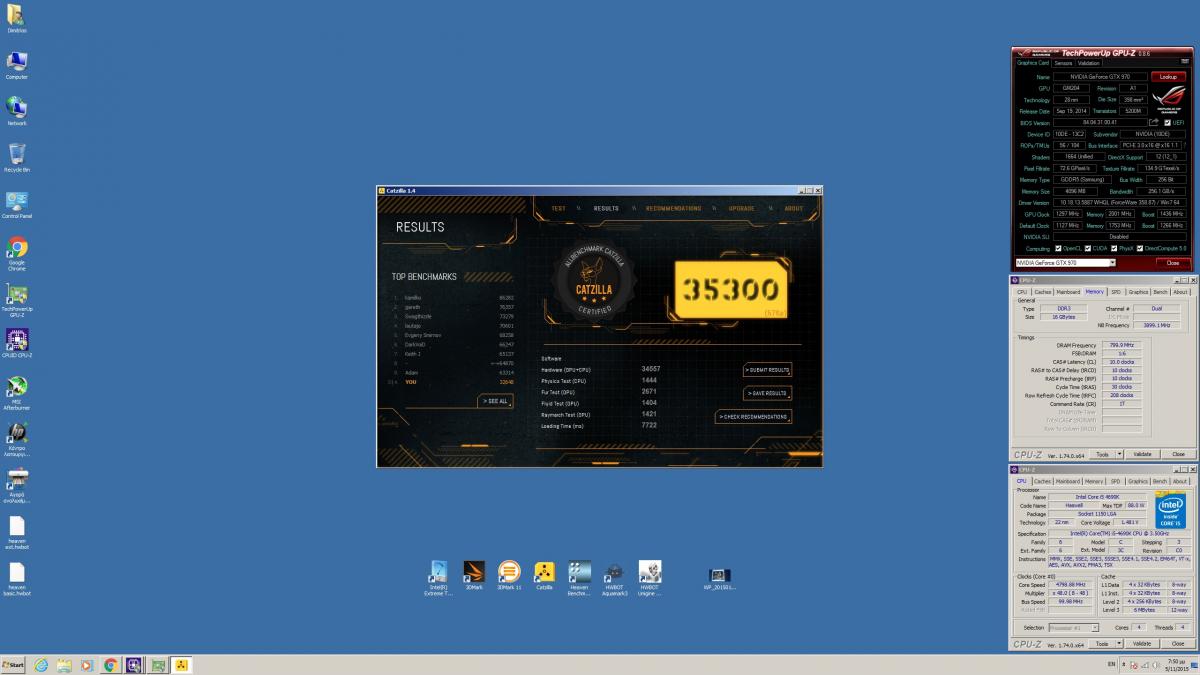Launch the 3DMark 11 desktop shortcut
The image size is (1200, 675).
[509, 575]
